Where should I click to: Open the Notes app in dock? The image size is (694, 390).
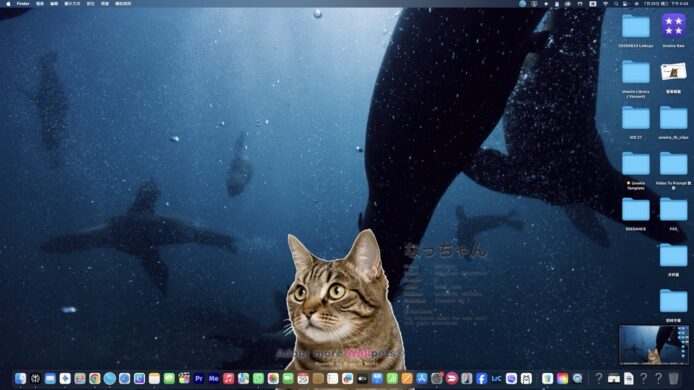154,378
